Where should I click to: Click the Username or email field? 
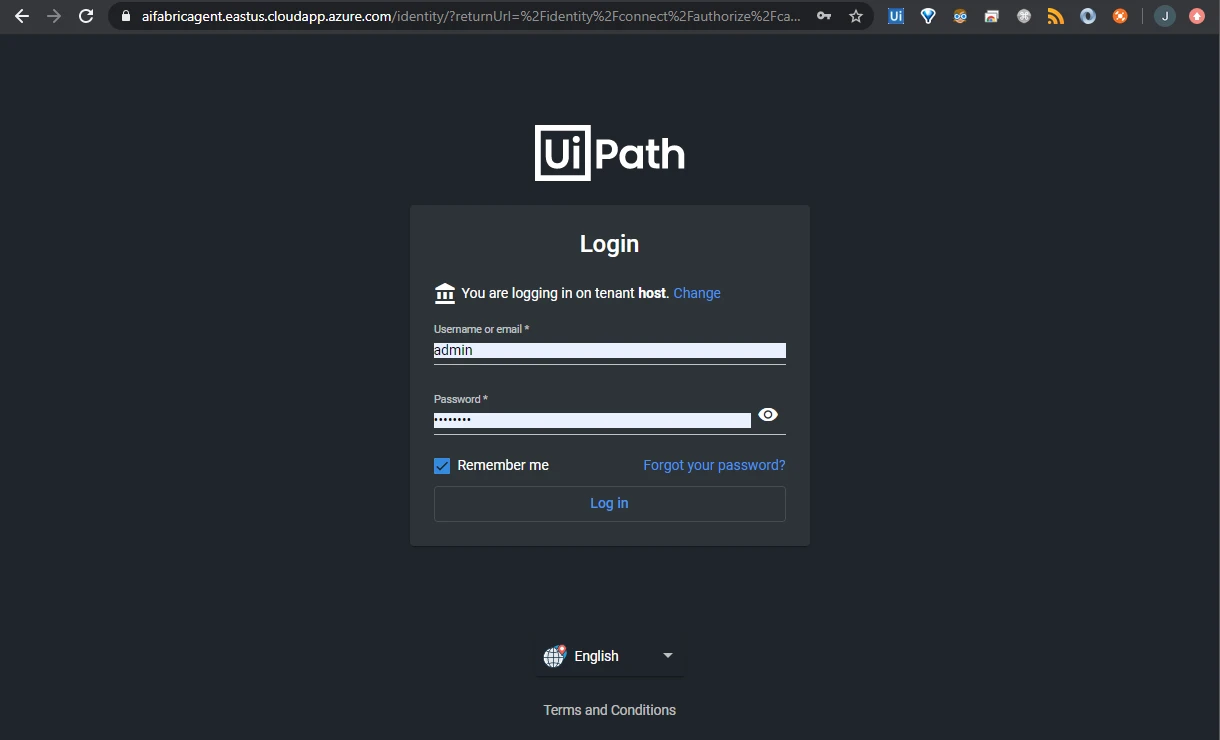pyautogui.click(x=610, y=350)
